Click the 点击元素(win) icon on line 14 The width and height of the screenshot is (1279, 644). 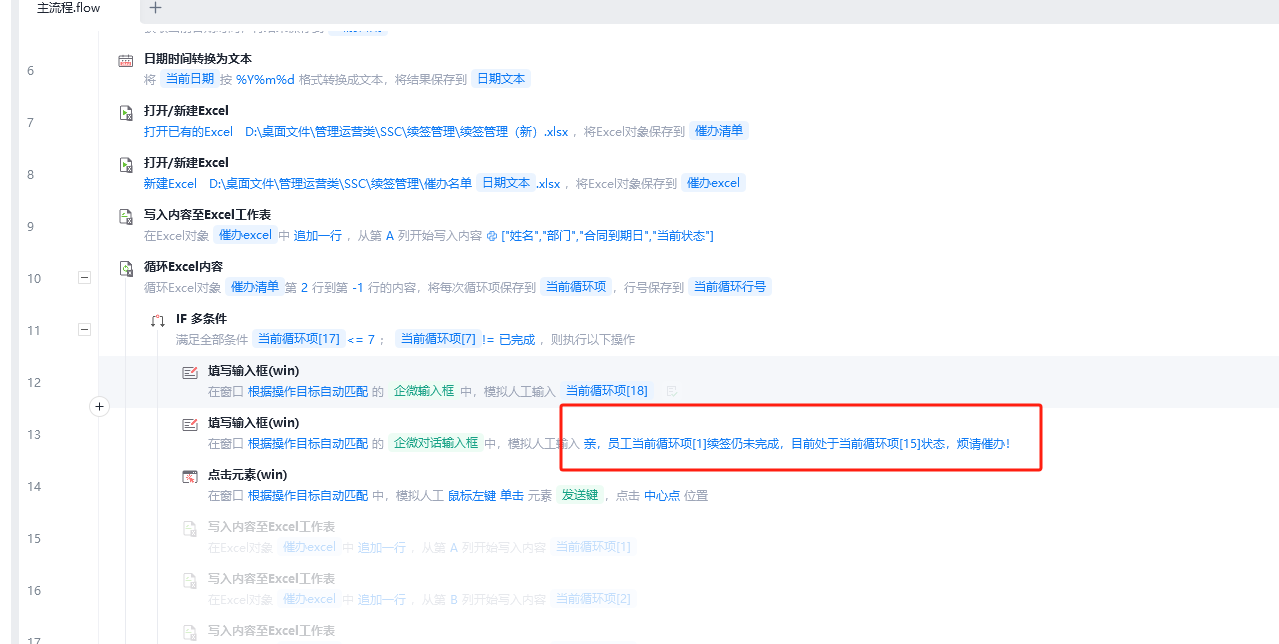click(x=190, y=477)
